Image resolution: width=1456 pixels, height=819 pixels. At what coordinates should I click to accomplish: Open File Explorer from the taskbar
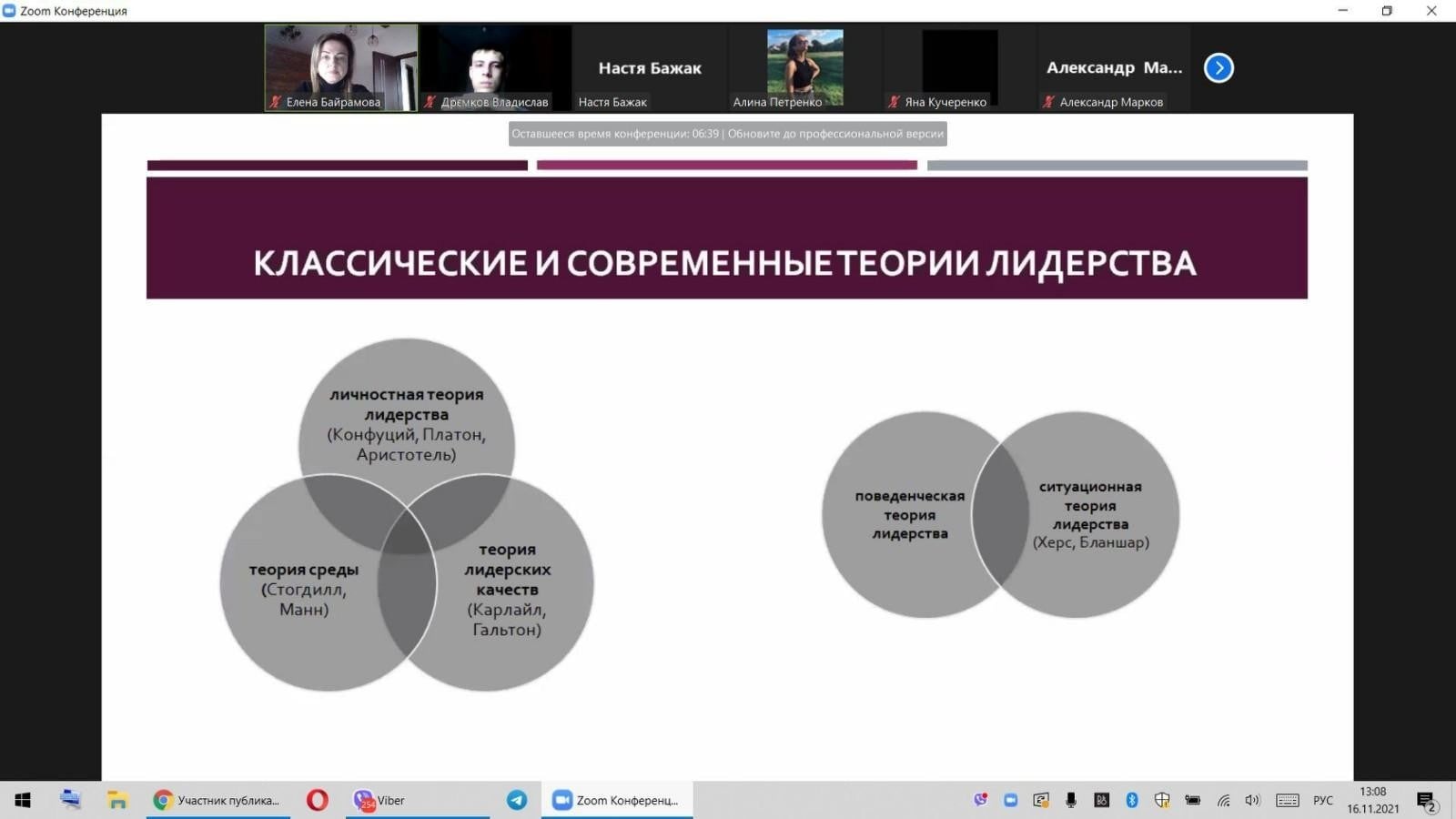[x=117, y=800]
